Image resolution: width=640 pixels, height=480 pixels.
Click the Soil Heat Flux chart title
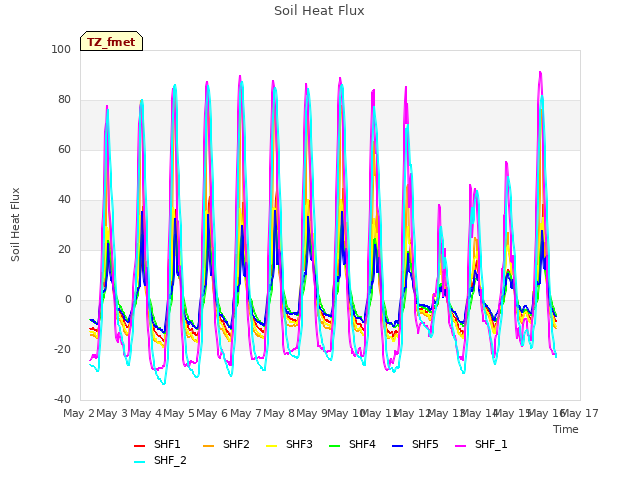tap(319, 11)
